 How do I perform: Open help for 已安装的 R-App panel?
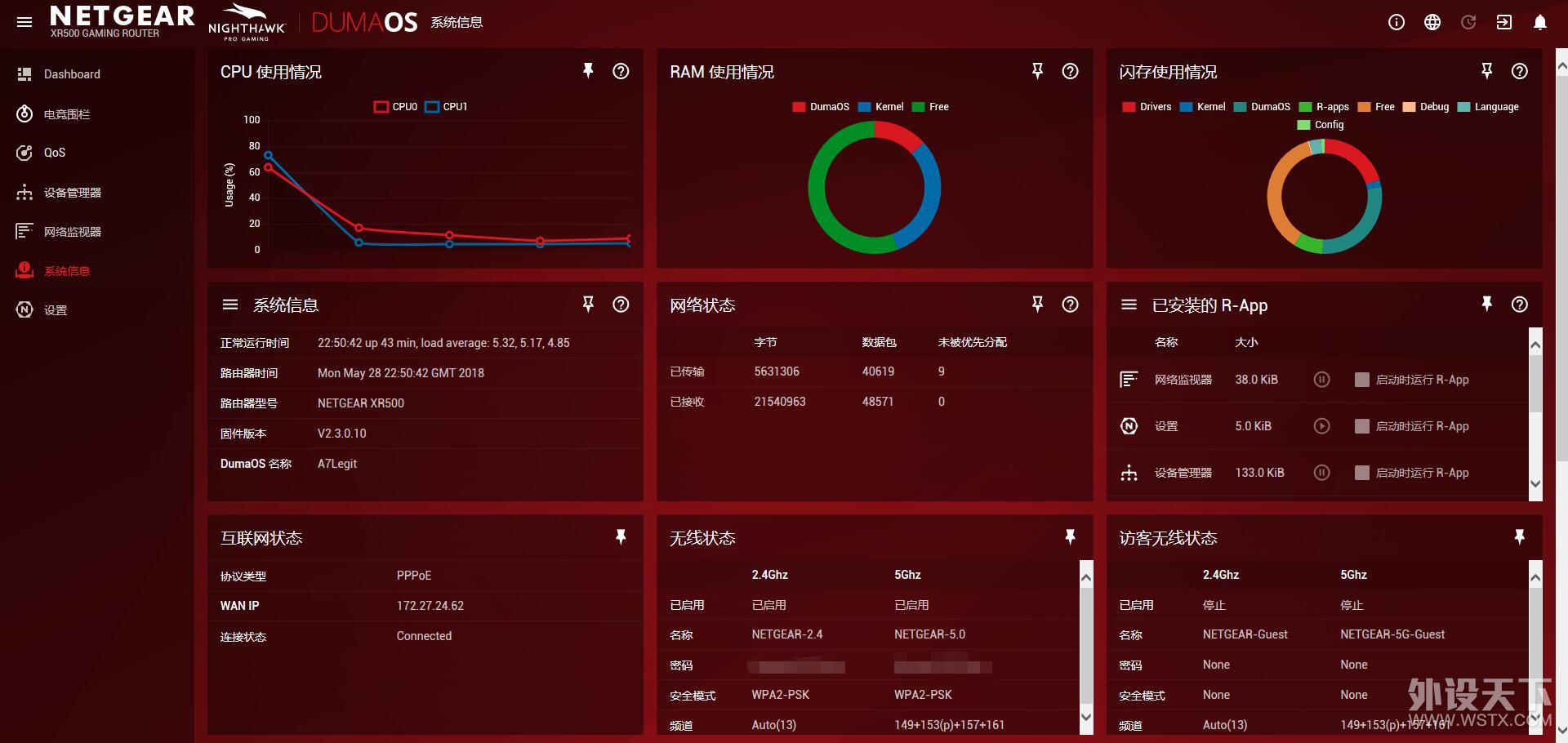pyautogui.click(x=1520, y=305)
